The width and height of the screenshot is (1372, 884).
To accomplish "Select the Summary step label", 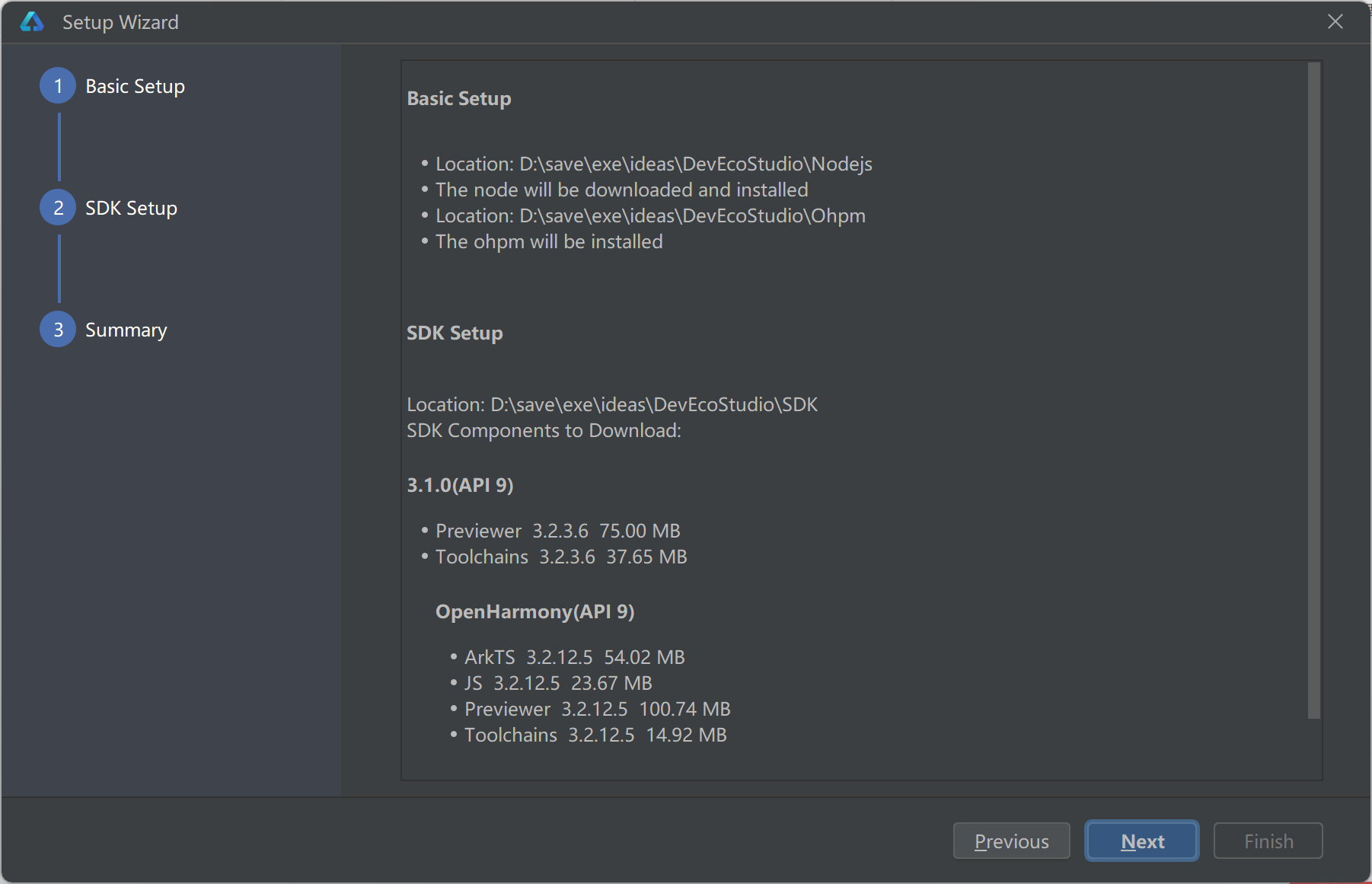I will click(126, 330).
